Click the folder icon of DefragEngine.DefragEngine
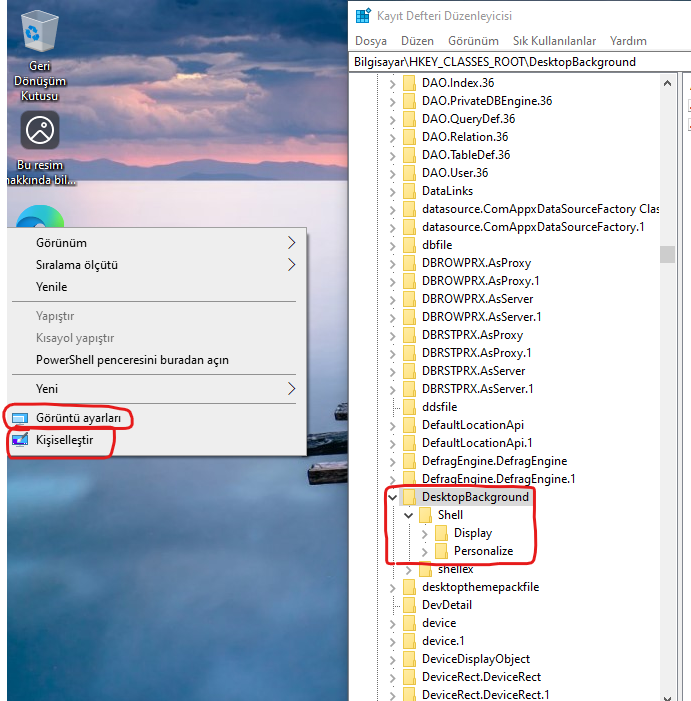This screenshot has width=691, height=701. (409, 461)
